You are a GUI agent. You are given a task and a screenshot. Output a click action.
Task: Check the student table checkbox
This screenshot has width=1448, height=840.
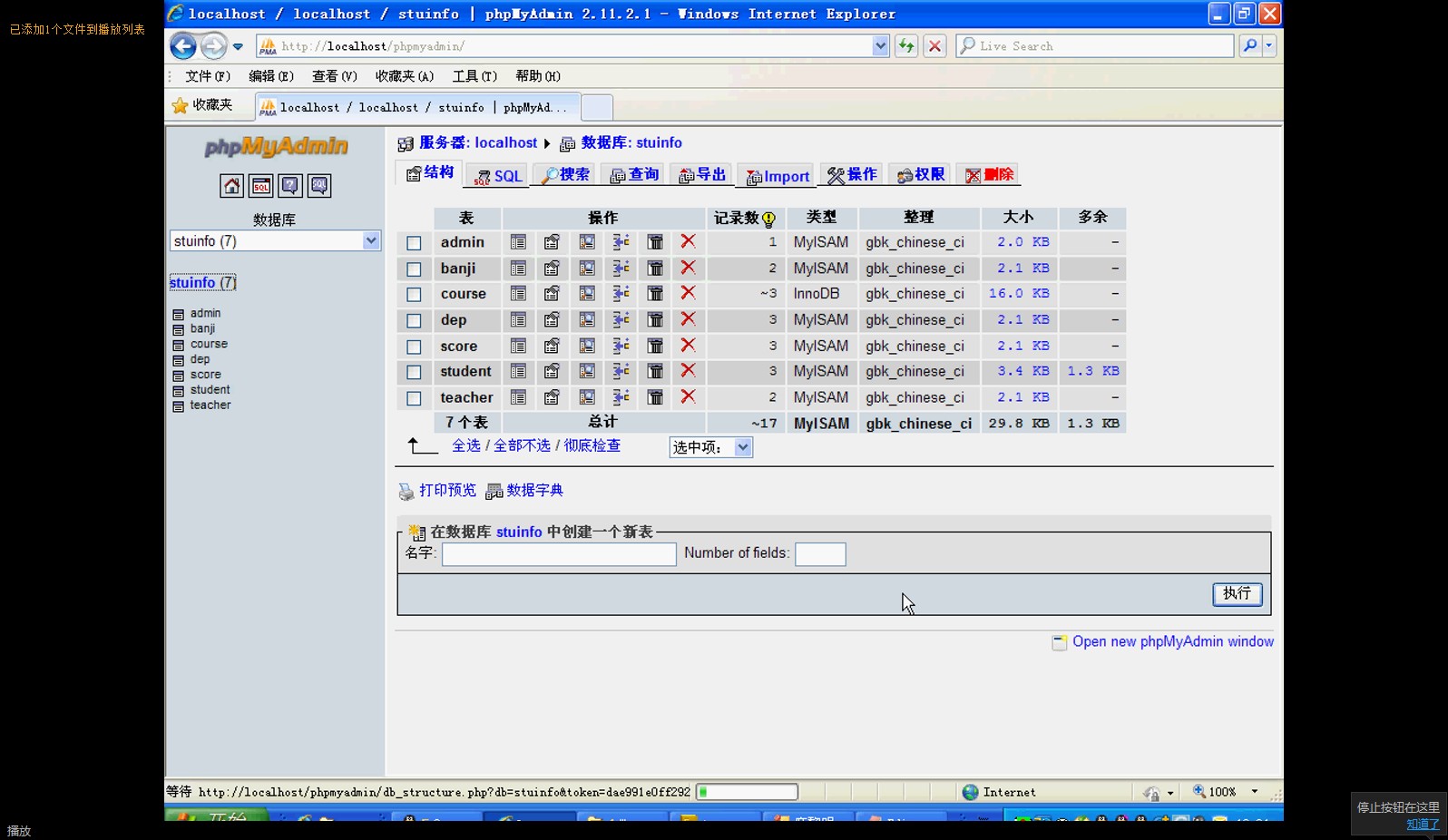[414, 372]
